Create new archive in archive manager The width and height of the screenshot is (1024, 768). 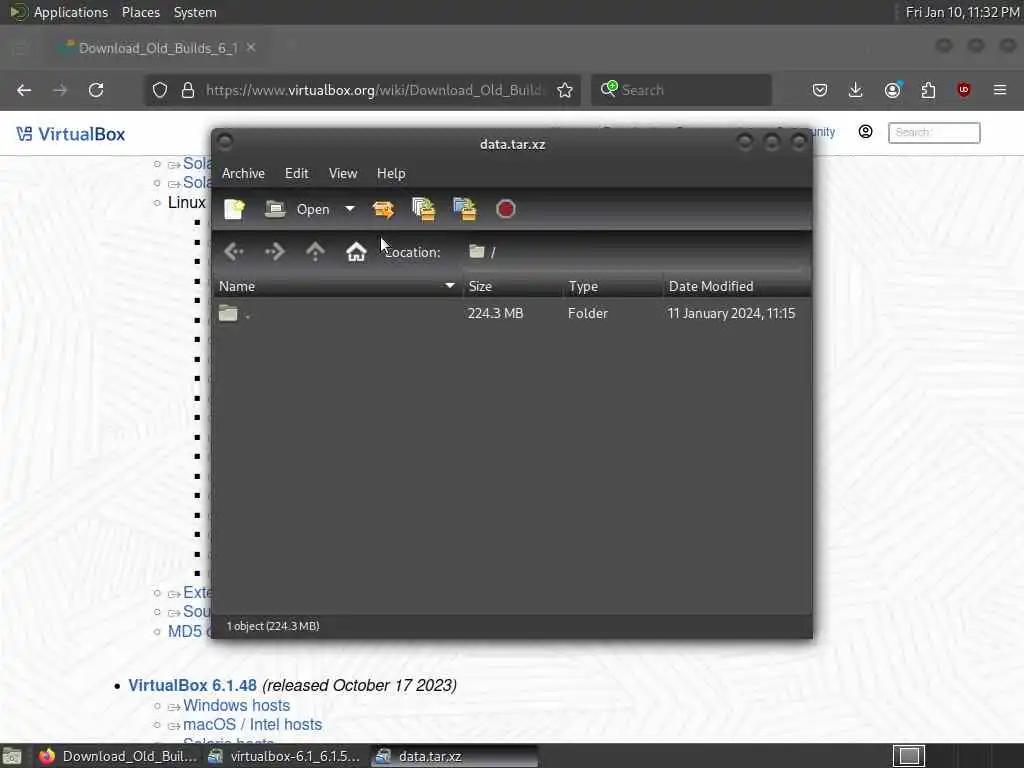234,210
